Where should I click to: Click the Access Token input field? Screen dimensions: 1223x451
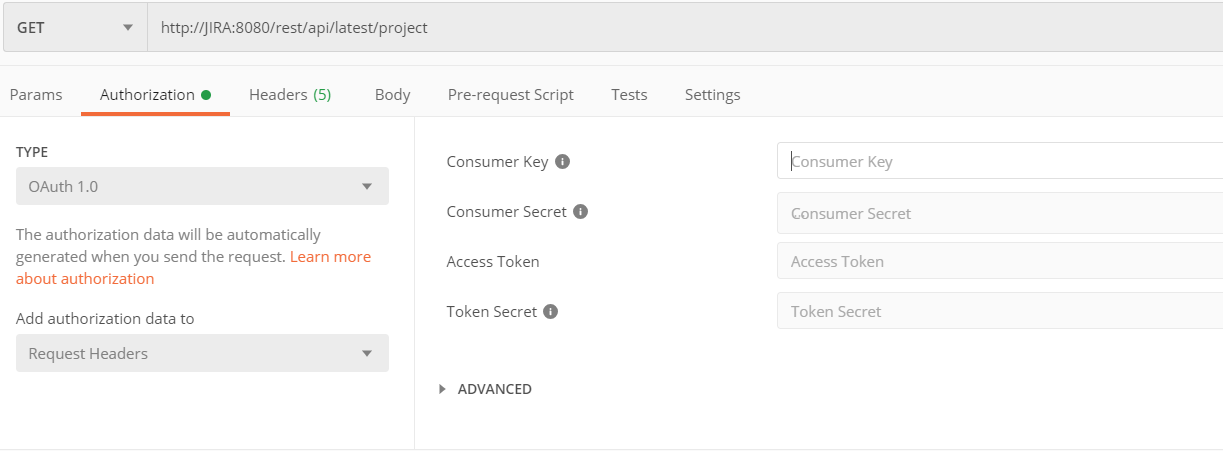(x=1000, y=261)
